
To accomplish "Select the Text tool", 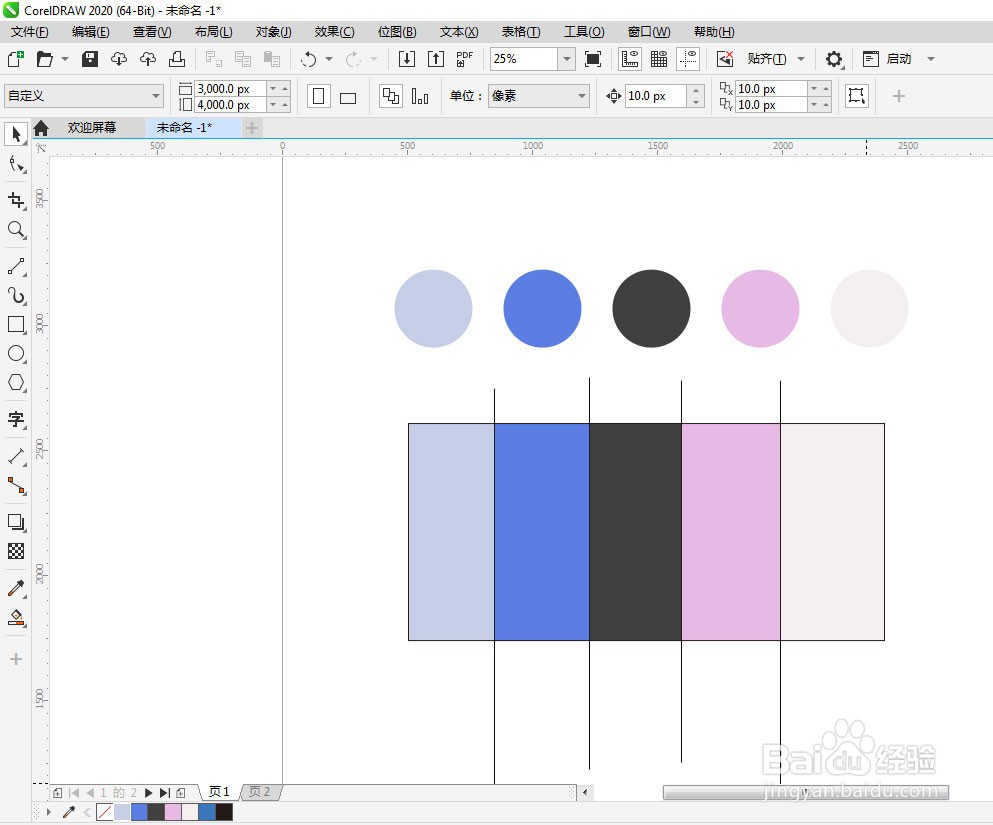I will (x=16, y=419).
